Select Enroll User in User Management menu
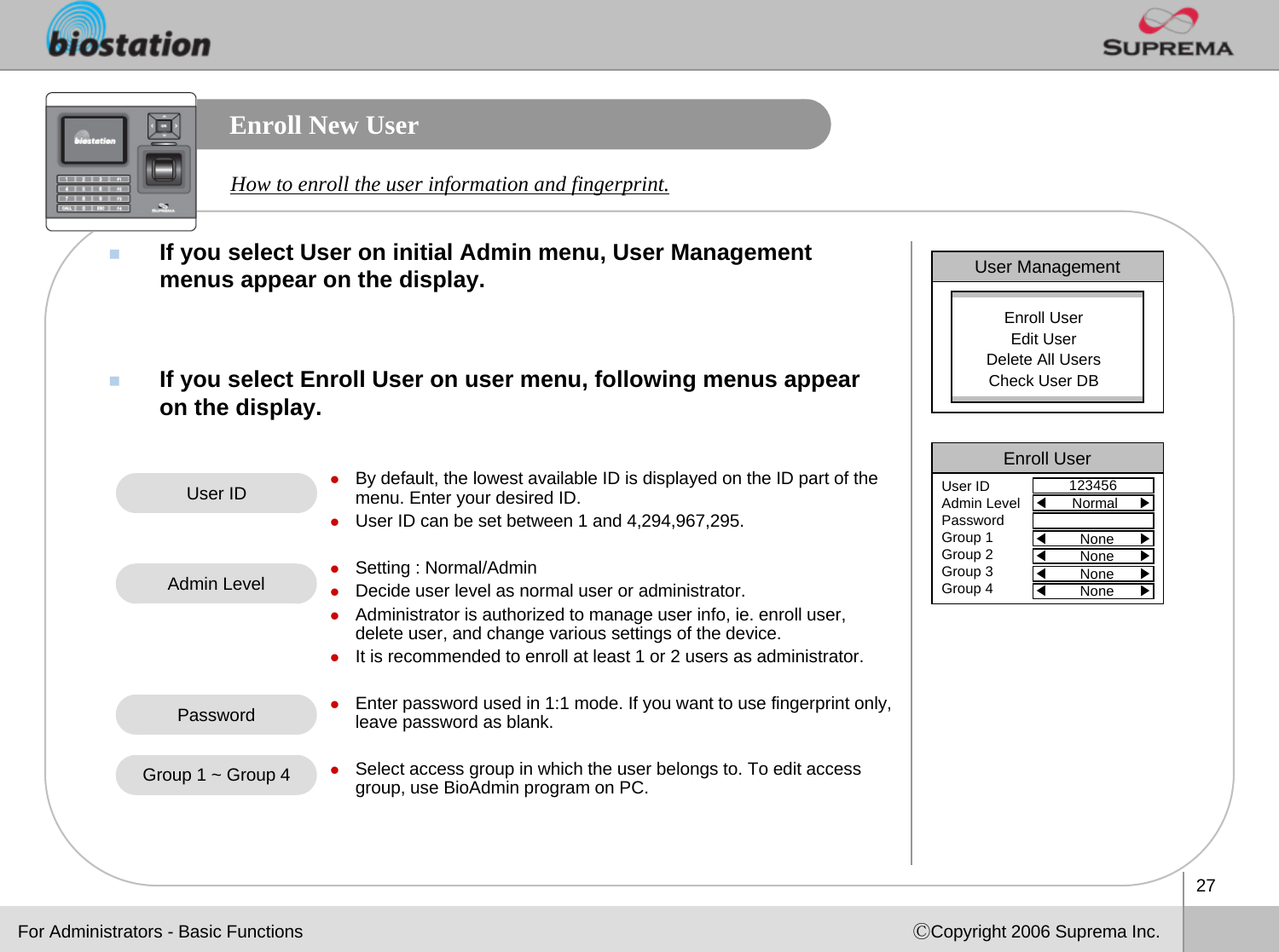 click(x=1043, y=318)
